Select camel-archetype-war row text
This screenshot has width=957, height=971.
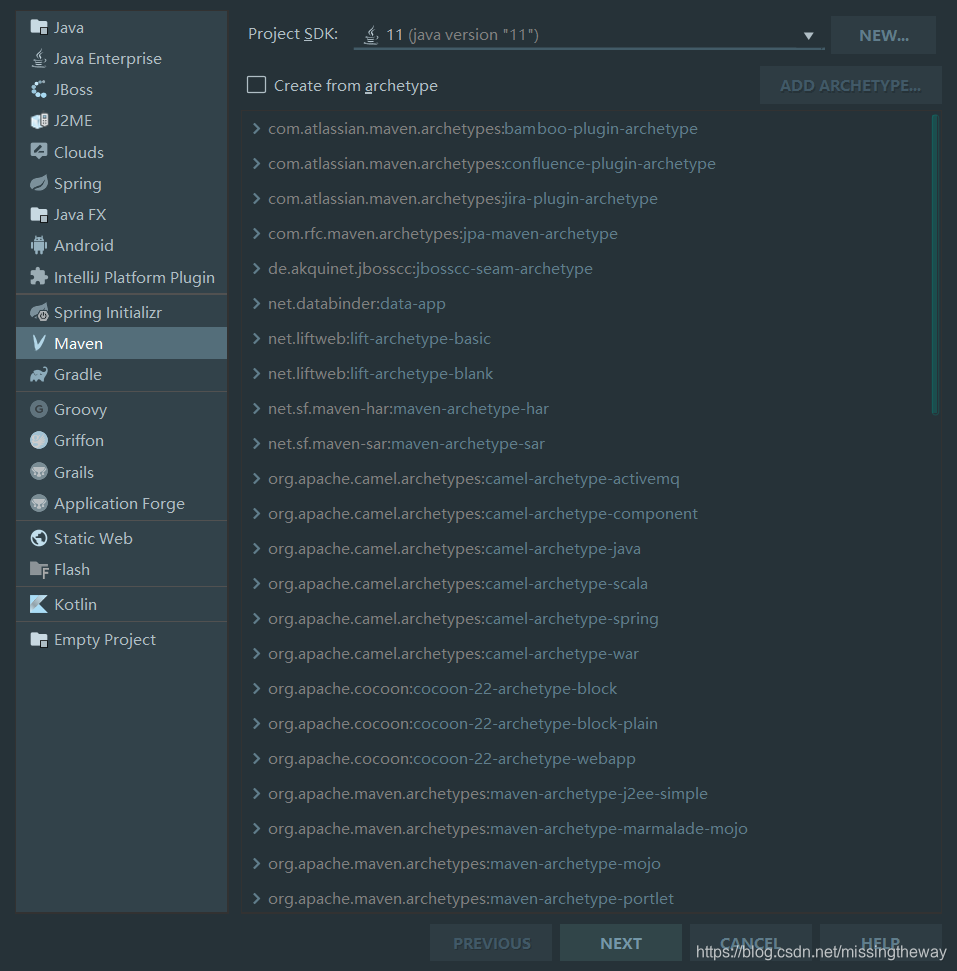(453, 653)
